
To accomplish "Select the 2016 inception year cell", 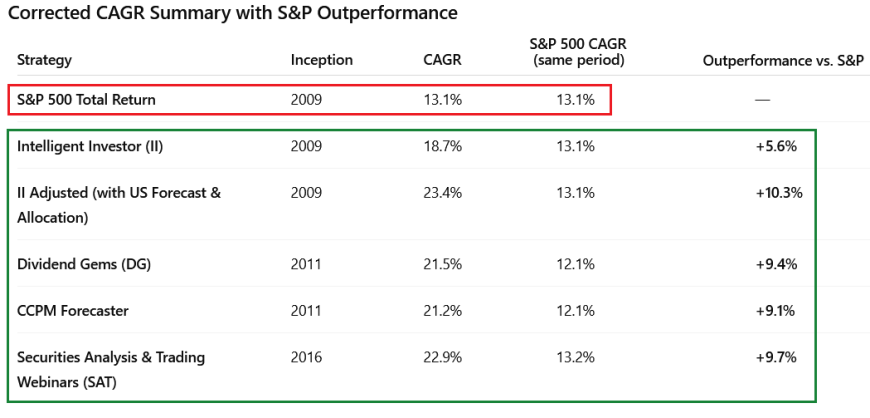I will (307, 357).
